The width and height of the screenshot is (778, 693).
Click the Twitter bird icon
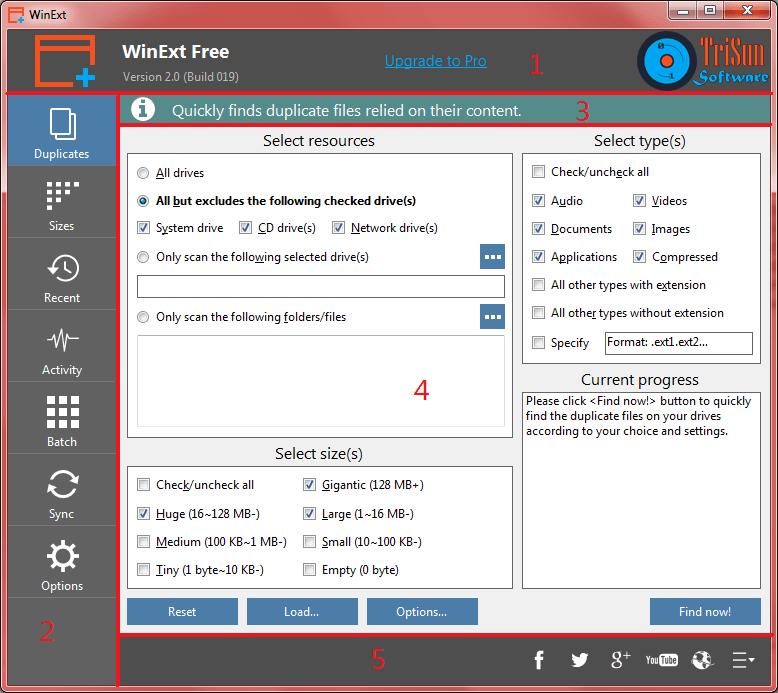click(579, 660)
